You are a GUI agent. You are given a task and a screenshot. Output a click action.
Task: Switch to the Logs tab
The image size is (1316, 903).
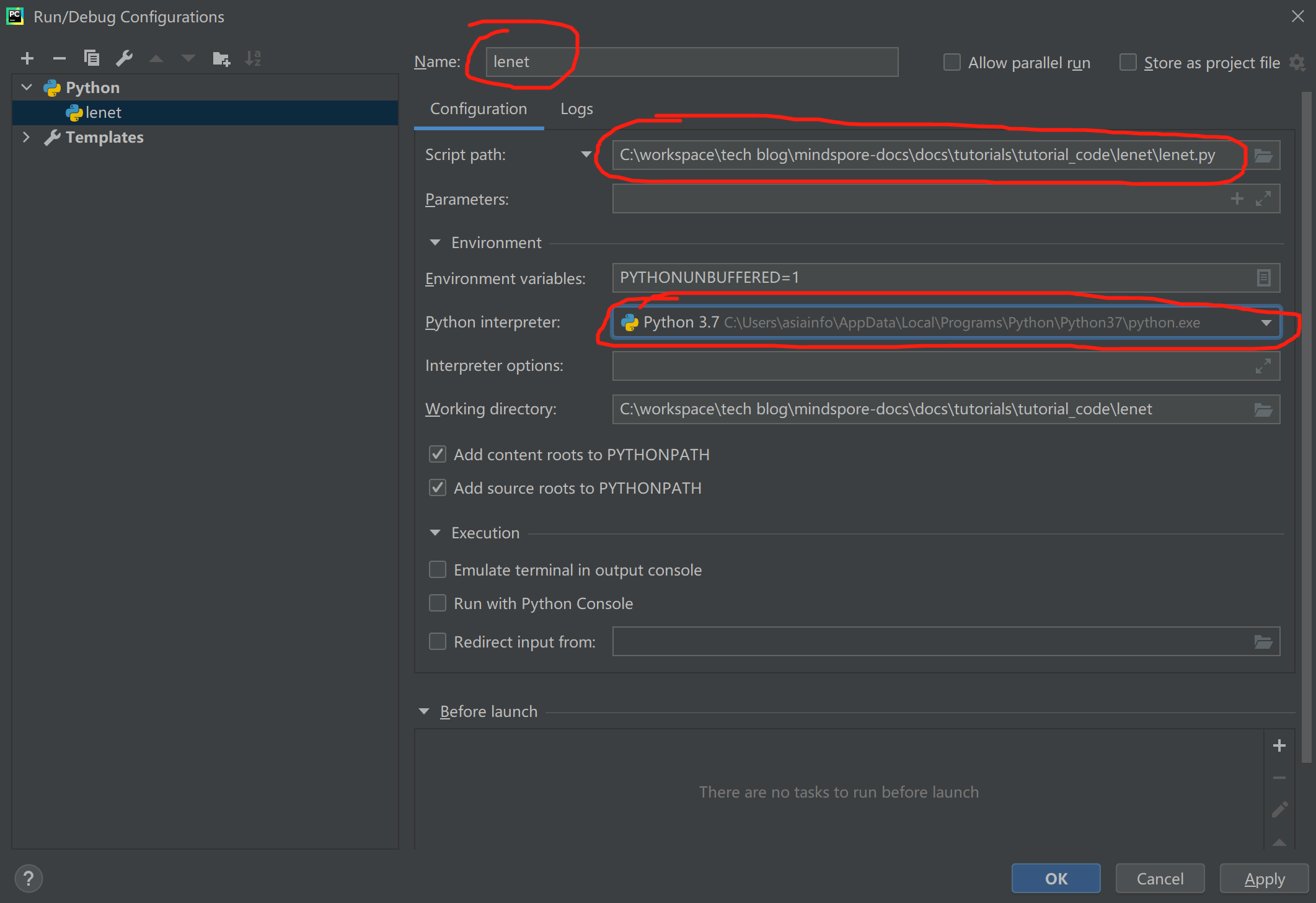pyautogui.click(x=576, y=109)
